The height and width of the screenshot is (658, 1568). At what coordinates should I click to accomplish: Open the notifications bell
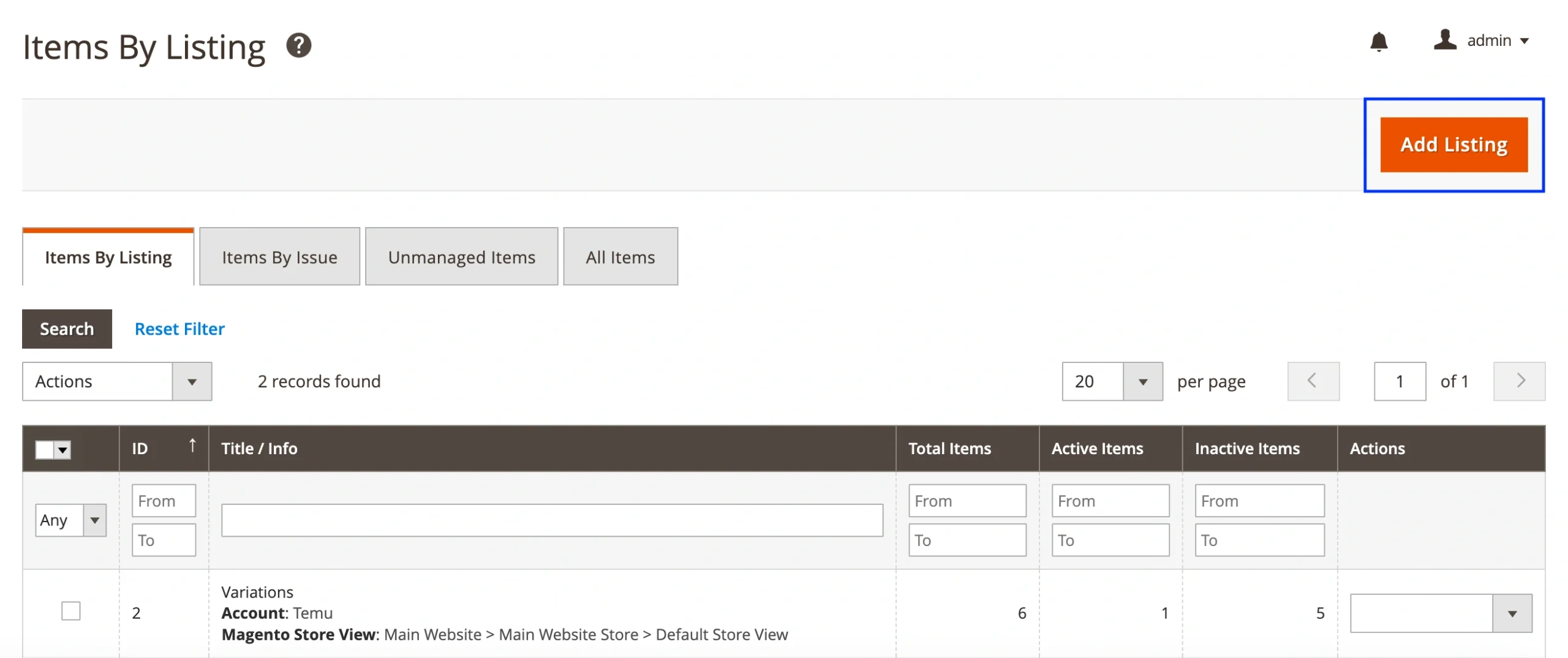click(x=1378, y=42)
